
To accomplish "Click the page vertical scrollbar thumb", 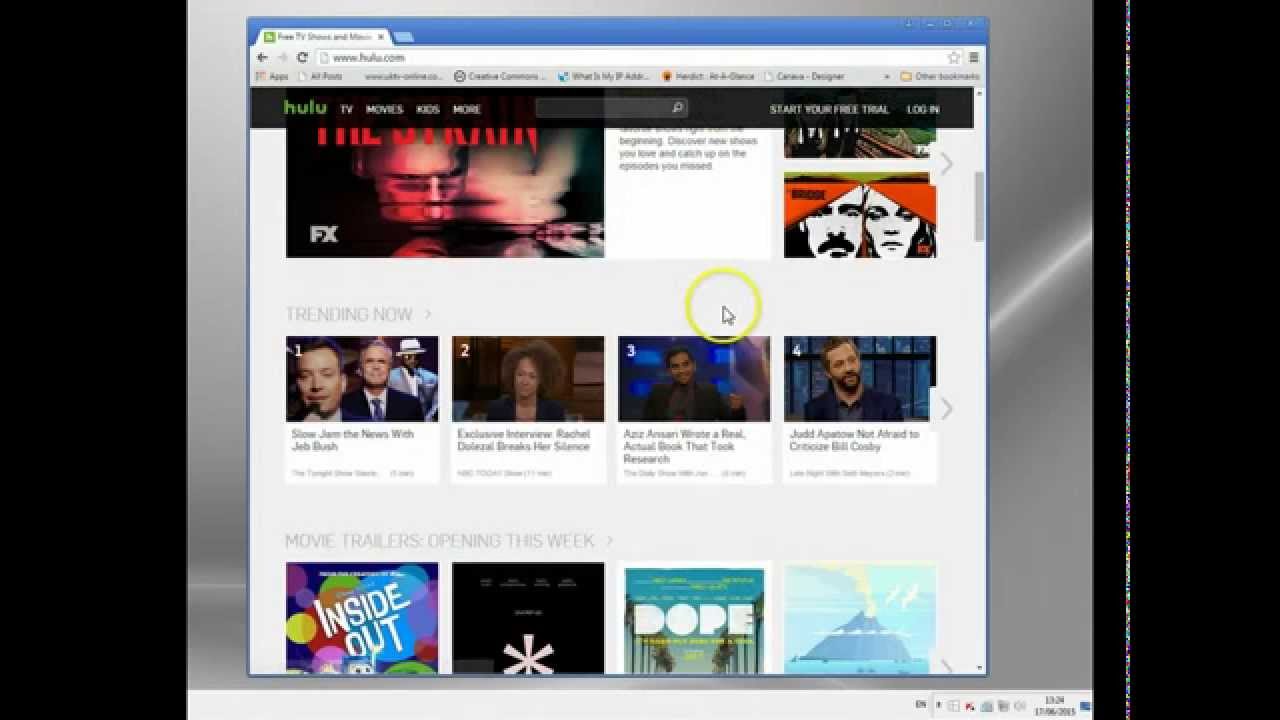I will click(x=980, y=206).
